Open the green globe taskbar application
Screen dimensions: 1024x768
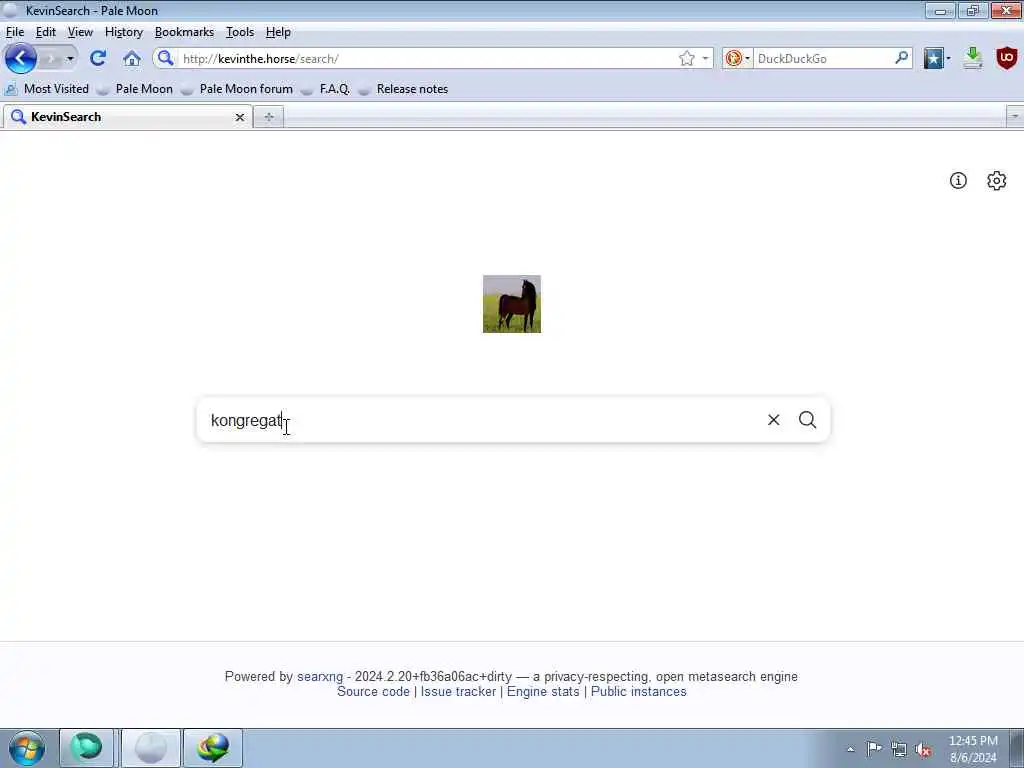(86, 748)
